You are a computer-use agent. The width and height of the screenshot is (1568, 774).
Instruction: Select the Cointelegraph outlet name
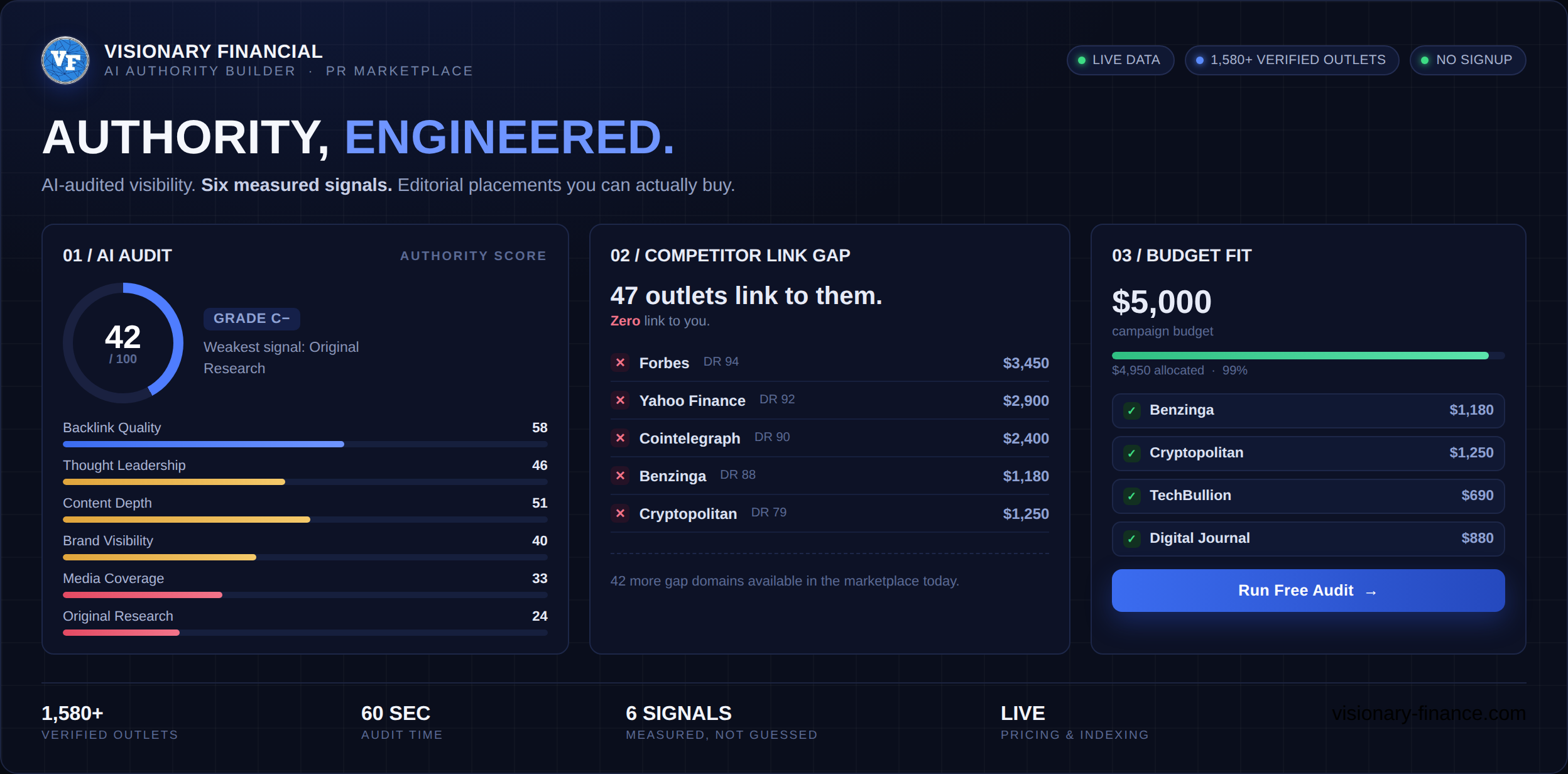690,439
